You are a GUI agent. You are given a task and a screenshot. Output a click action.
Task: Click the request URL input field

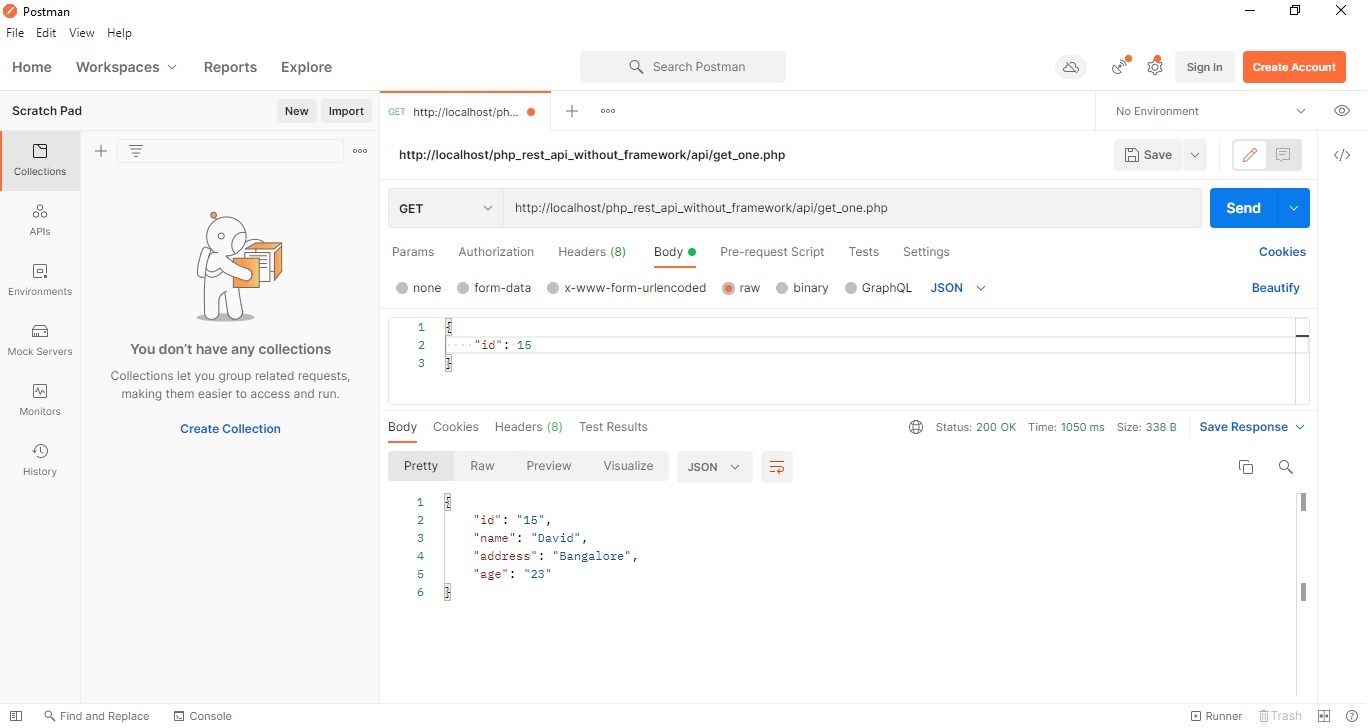[850, 208]
